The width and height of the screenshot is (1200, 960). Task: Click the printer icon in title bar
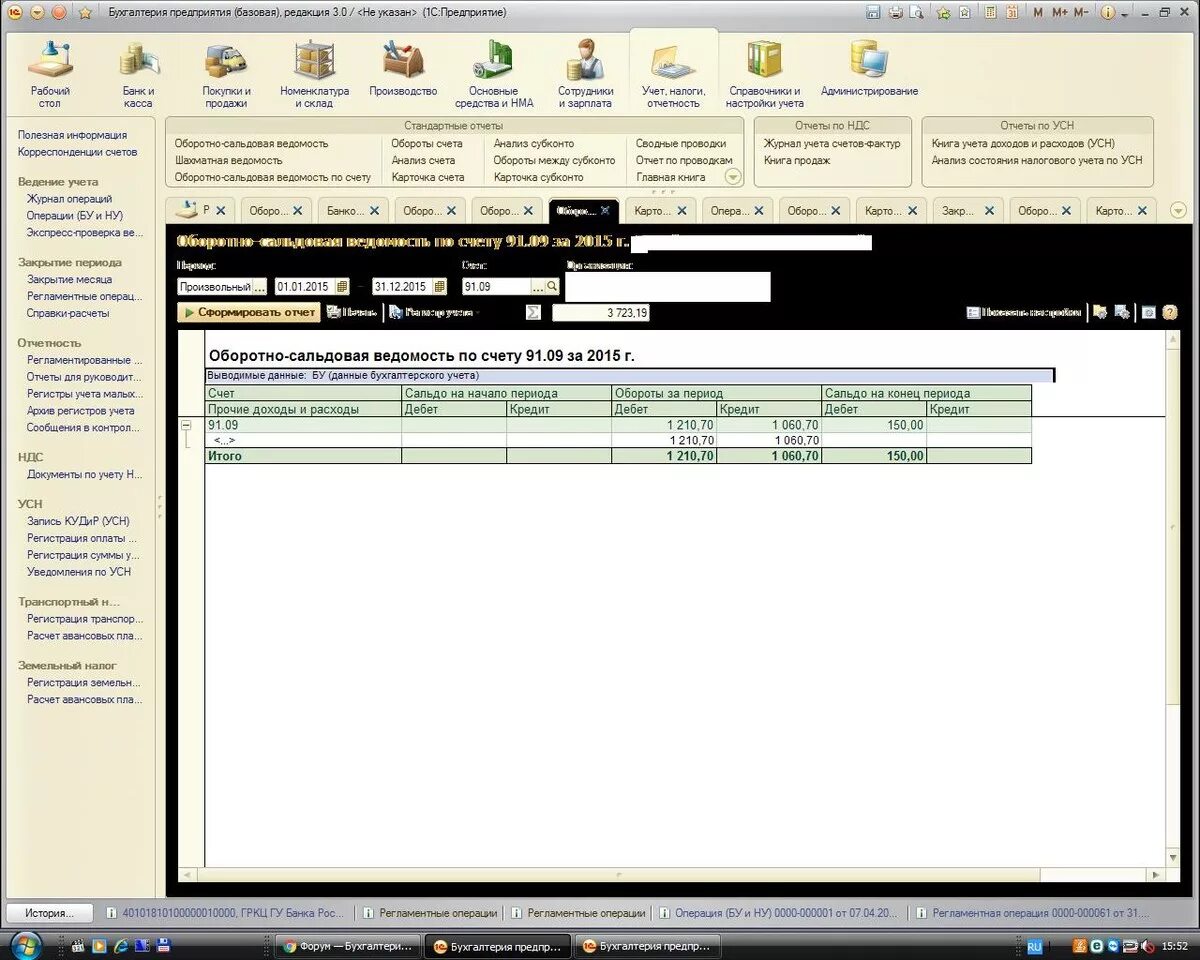coord(895,12)
